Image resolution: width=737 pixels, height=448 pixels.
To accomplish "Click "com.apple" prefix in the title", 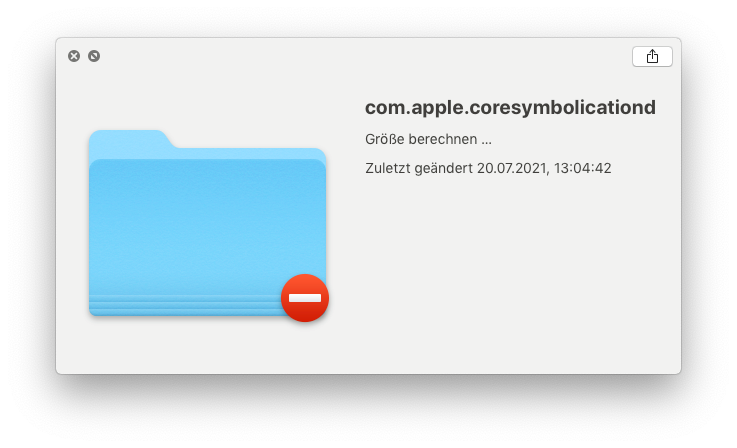I will click(414, 108).
